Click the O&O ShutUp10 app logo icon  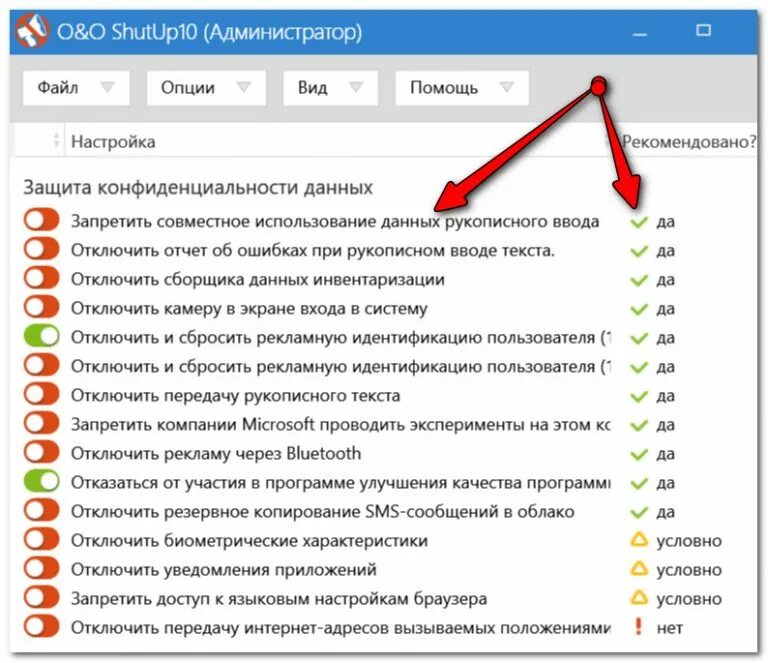tap(32, 31)
